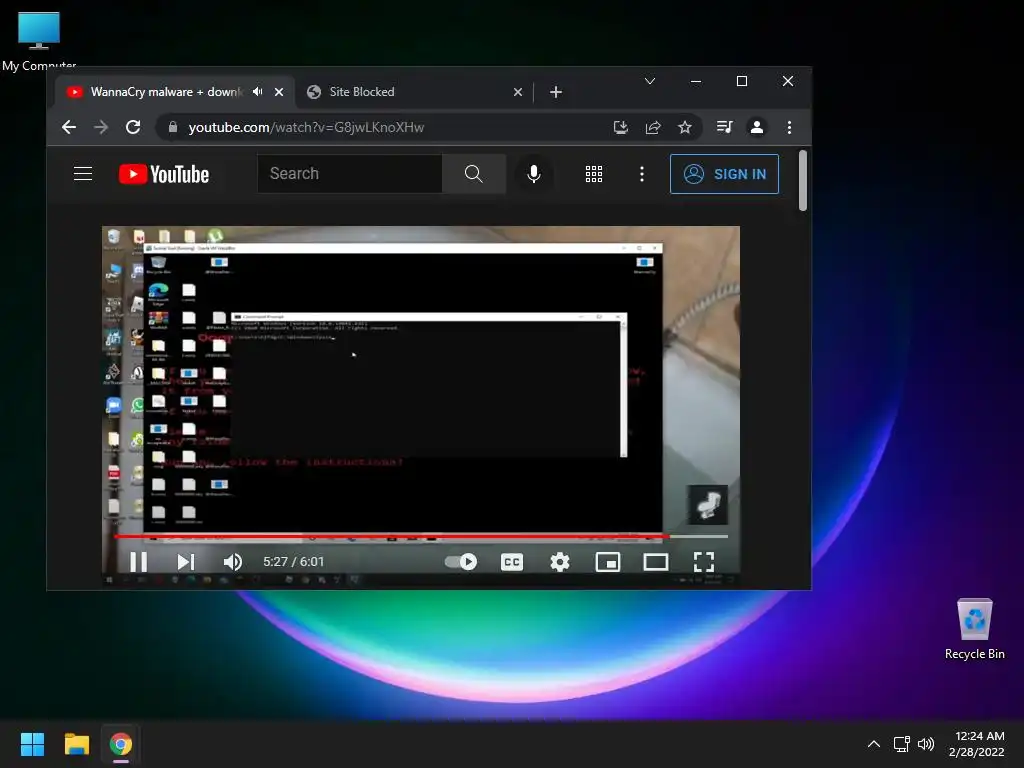The height and width of the screenshot is (768, 1024).
Task: Open the YouTube hamburger guide menu
Action: 83,174
